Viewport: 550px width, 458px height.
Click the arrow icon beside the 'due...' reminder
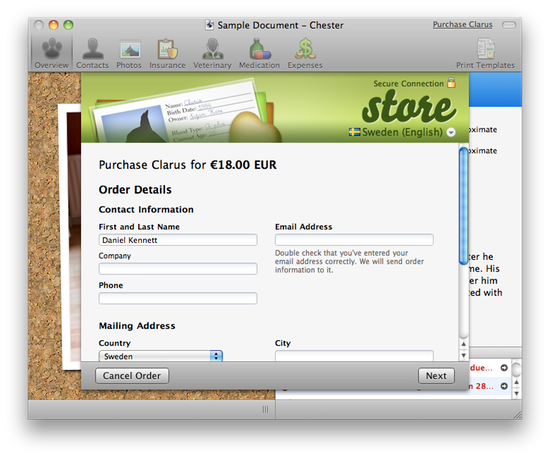tap(504, 368)
